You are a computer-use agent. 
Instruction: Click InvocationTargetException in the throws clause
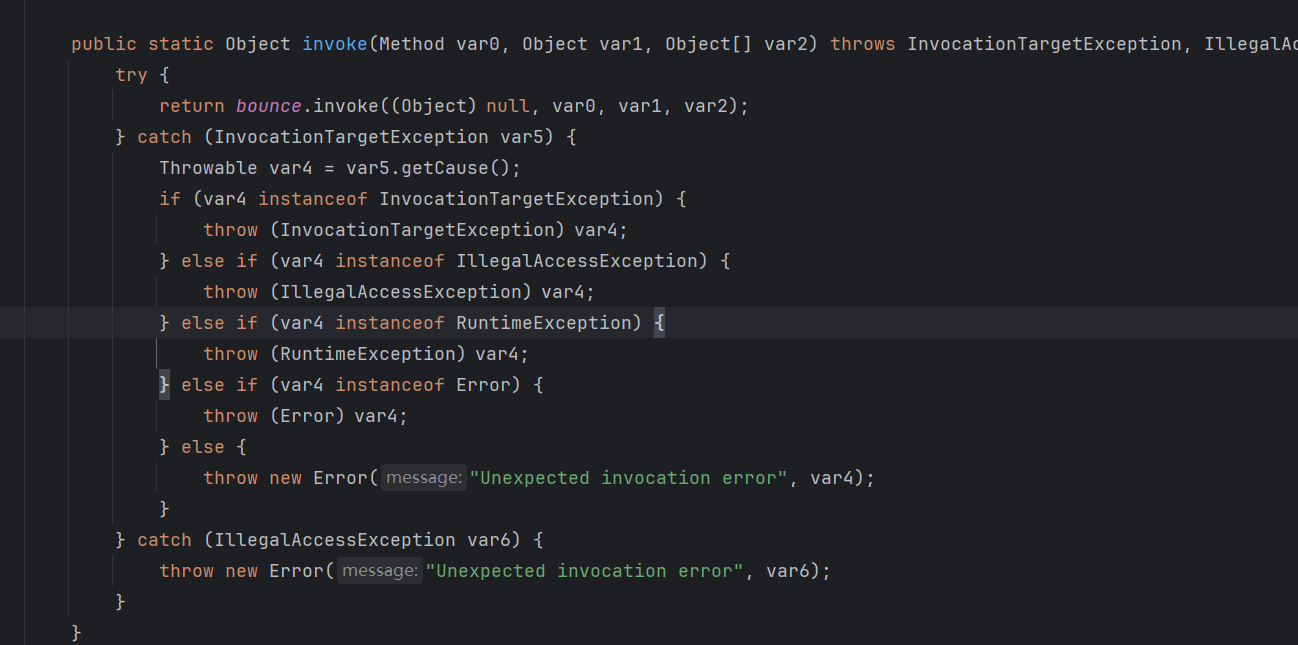1043,44
